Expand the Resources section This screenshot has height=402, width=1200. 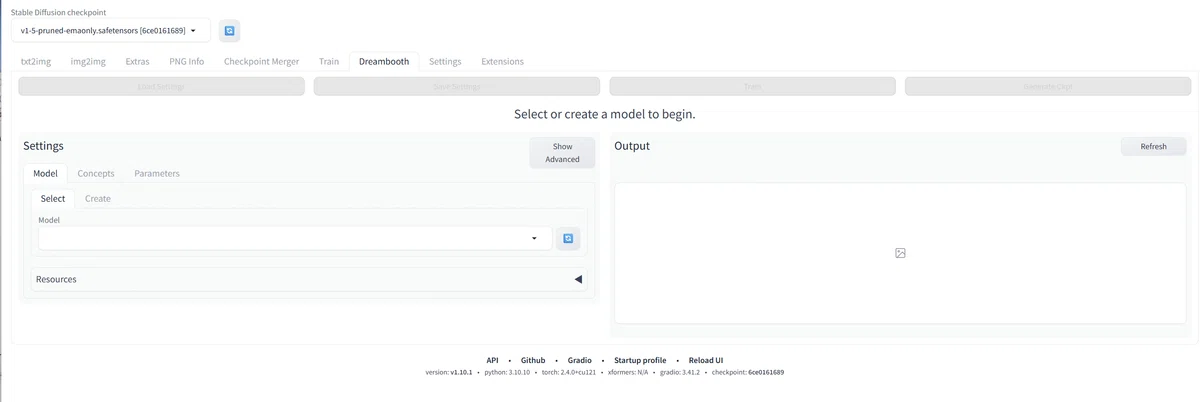tap(309, 279)
